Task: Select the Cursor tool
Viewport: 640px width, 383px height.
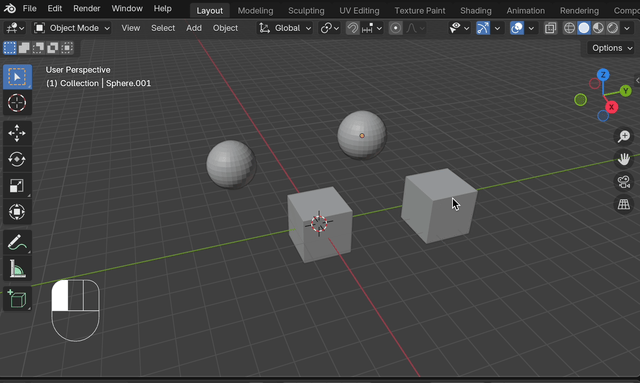Action: click(x=17, y=103)
